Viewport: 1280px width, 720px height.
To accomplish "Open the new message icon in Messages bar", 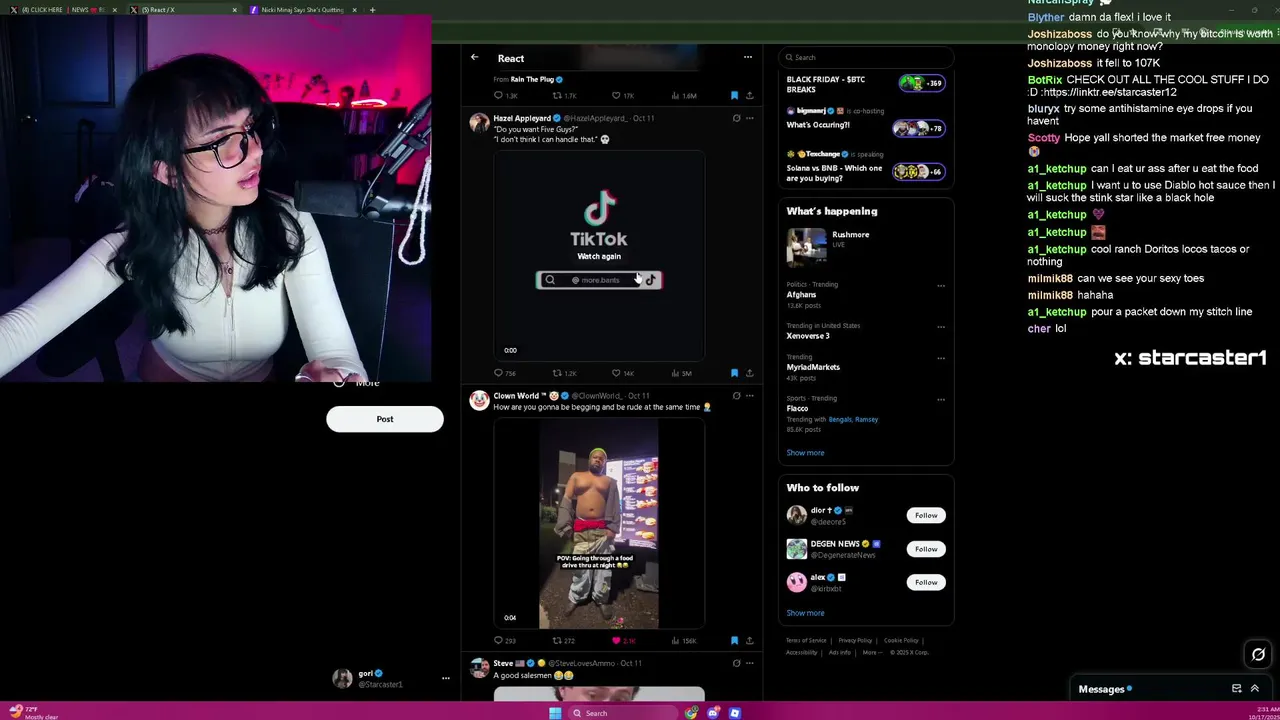I will [1236, 689].
